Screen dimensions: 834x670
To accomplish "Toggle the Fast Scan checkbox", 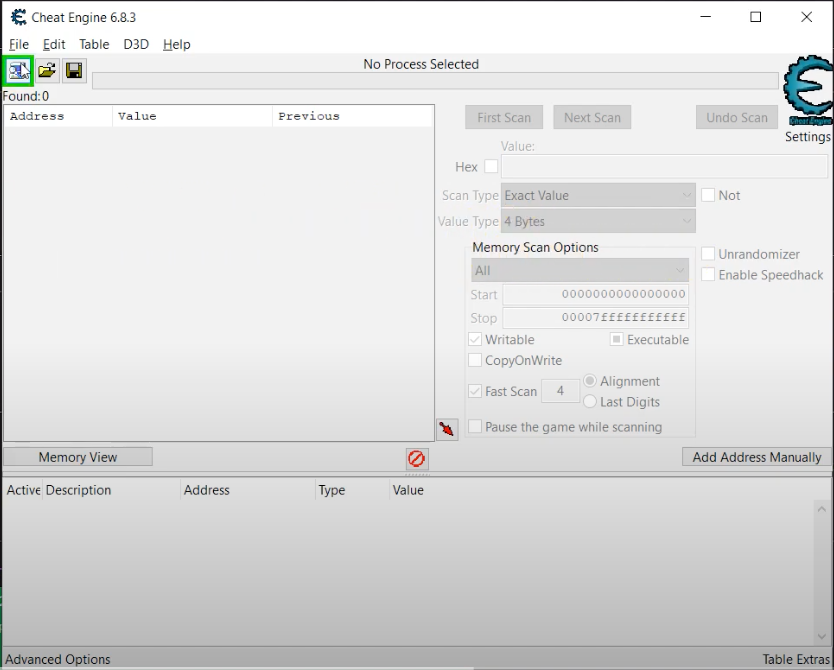I will pyautogui.click(x=475, y=391).
